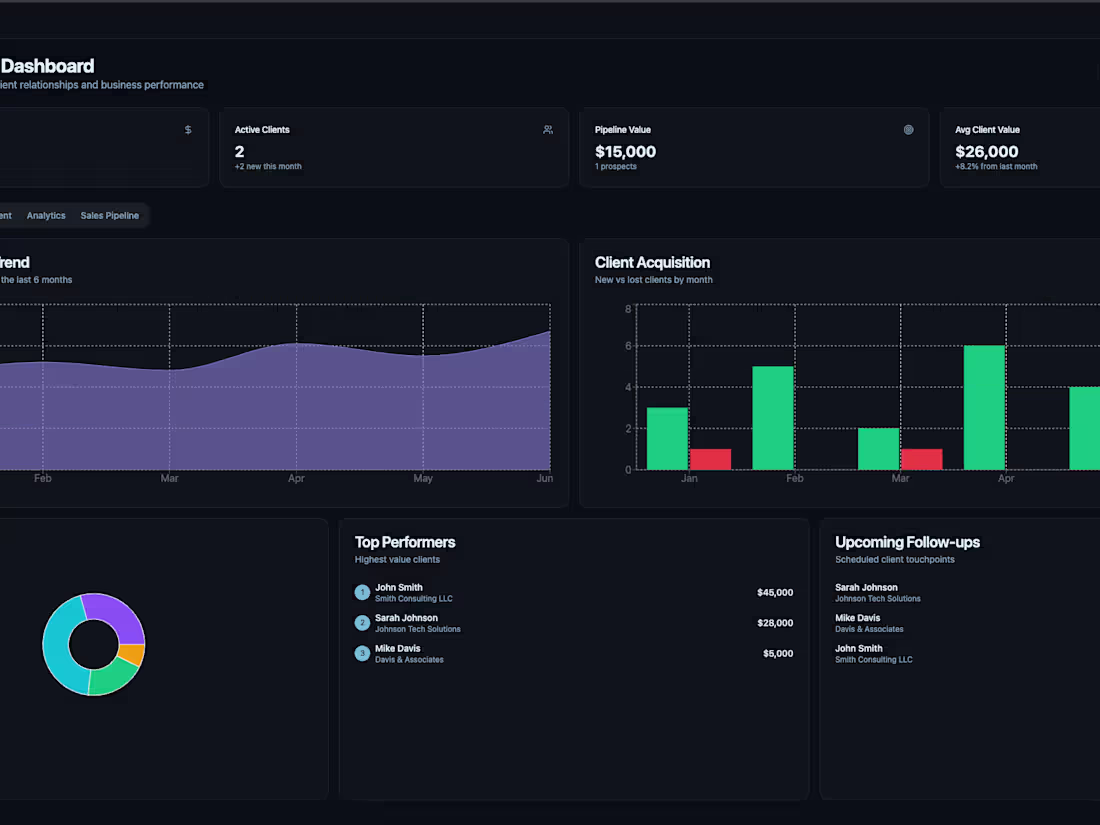Open the Sales Pipeline tab
Image resolution: width=1100 pixels, height=825 pixels.
[x=109, y=215]
